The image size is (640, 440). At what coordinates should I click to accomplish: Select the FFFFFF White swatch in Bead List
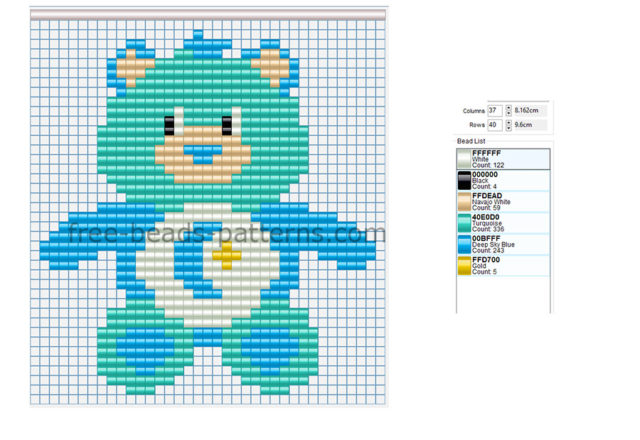pyautogui.click(x=464, y=159)
